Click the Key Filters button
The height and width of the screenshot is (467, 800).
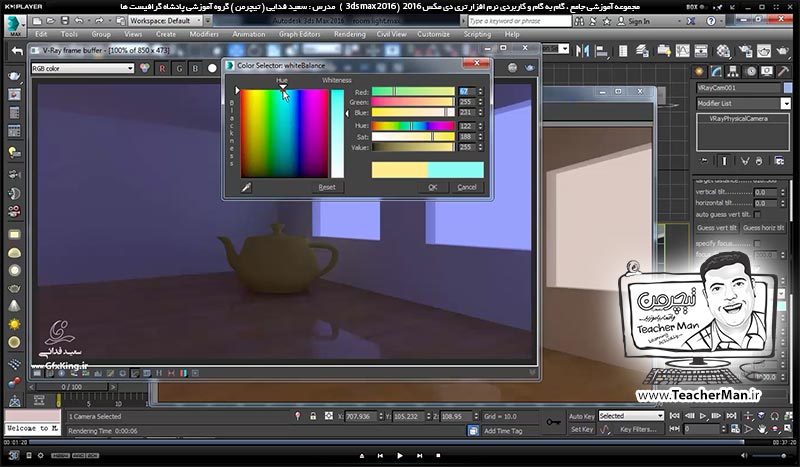click(x=638, y=429)
